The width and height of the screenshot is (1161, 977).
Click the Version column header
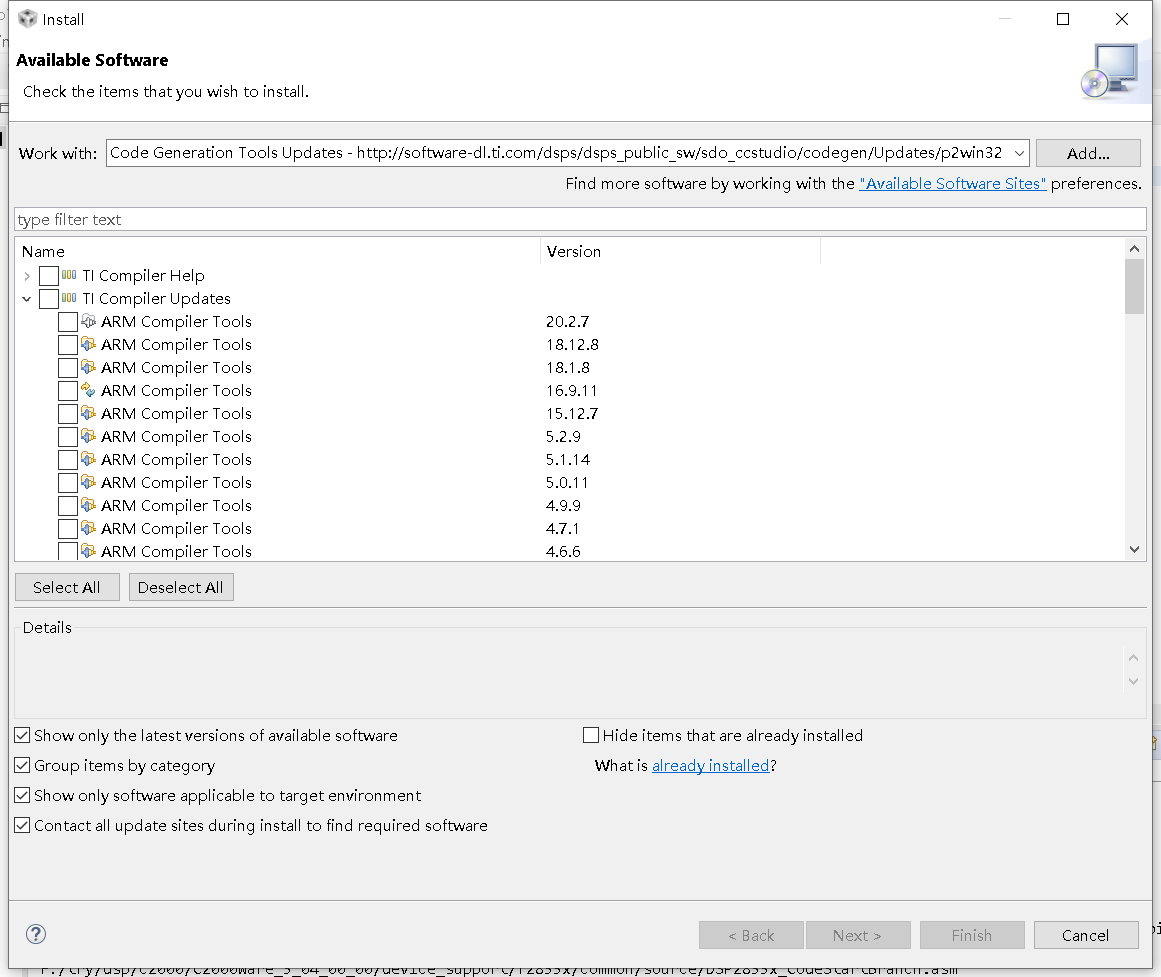680,252
